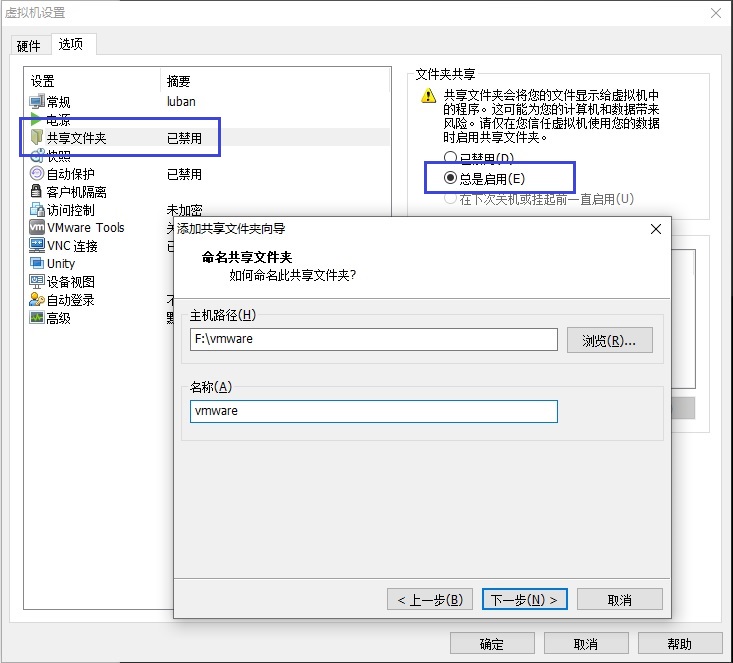Open the VMware Tools settings icon
Viewport: 733px width, 663px height.
37,228
